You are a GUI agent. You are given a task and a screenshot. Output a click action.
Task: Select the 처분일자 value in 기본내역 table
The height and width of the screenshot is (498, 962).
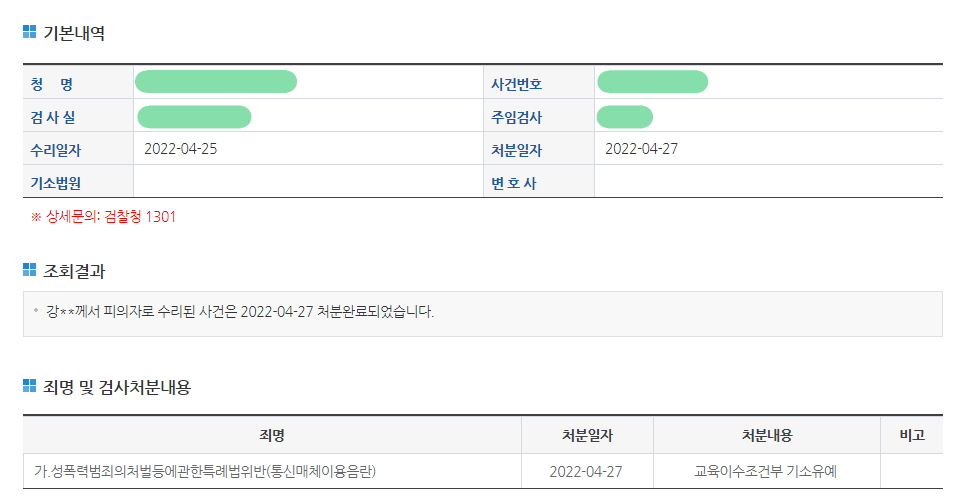tap(642, 149)
